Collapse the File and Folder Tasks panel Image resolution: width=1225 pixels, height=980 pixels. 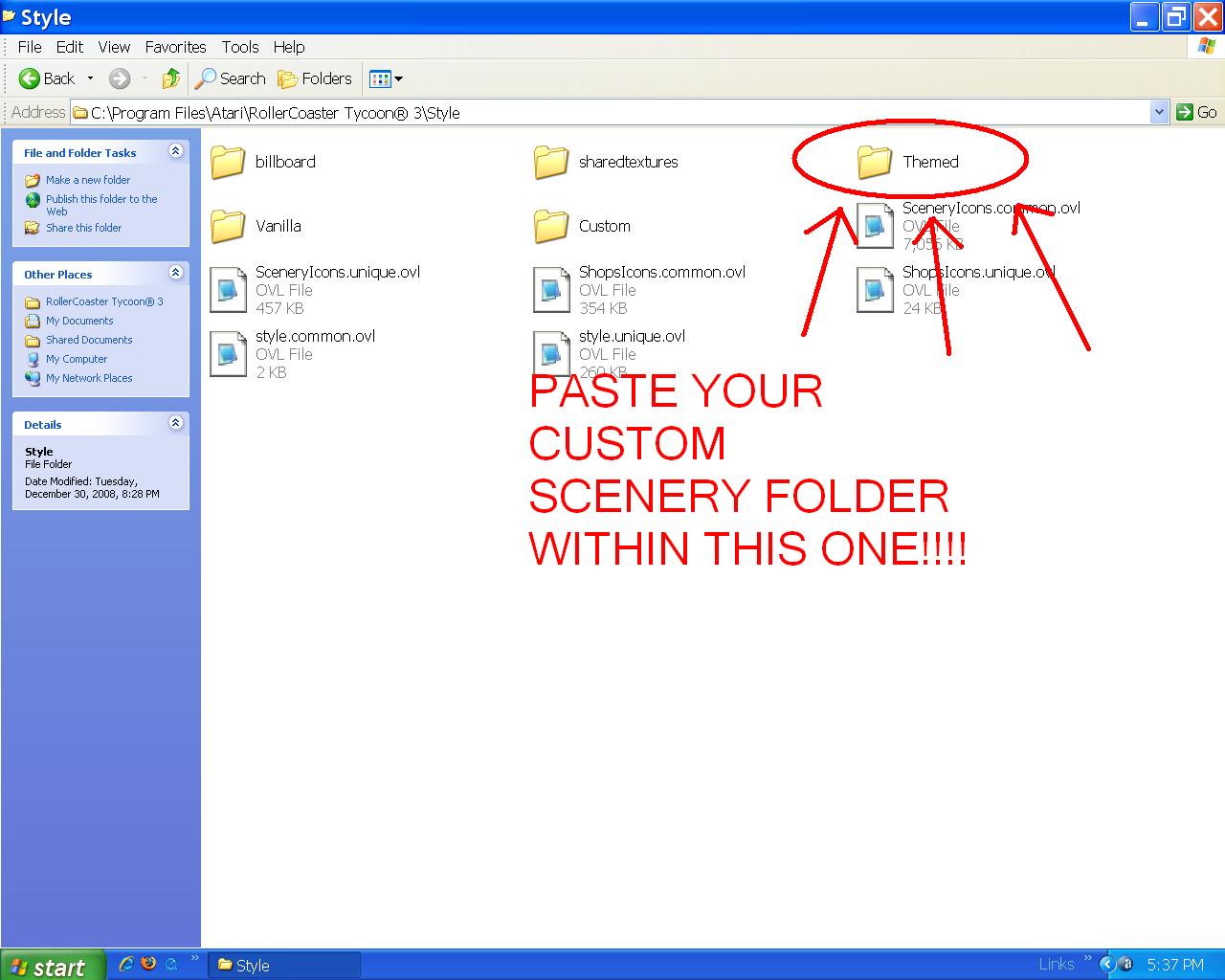175,151
